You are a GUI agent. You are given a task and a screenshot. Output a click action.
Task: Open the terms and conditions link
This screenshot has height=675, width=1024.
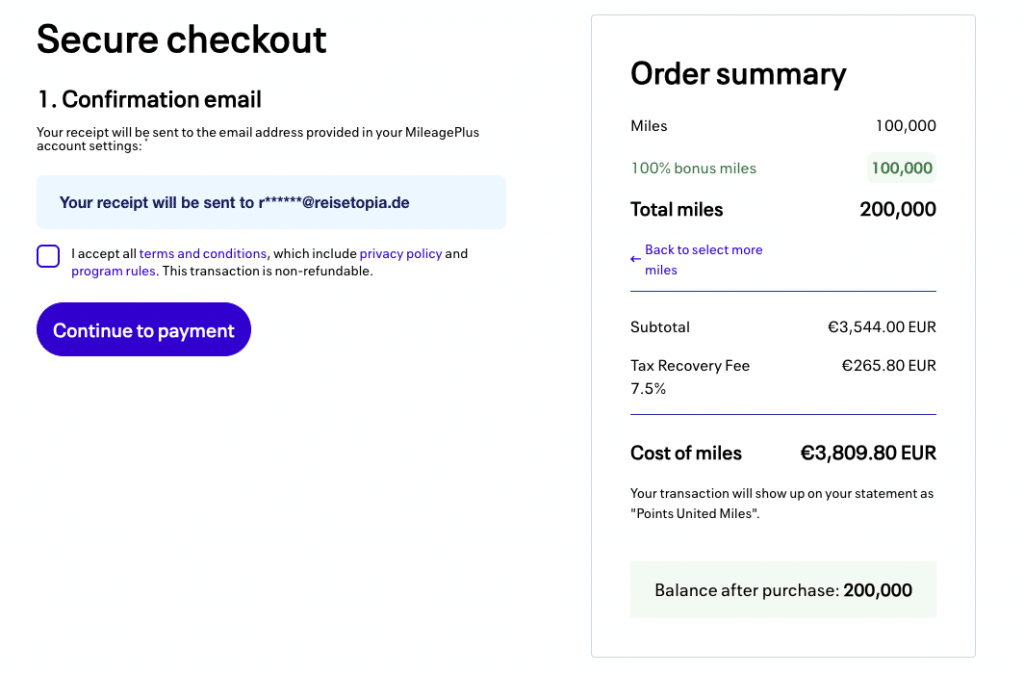(203, 254)
